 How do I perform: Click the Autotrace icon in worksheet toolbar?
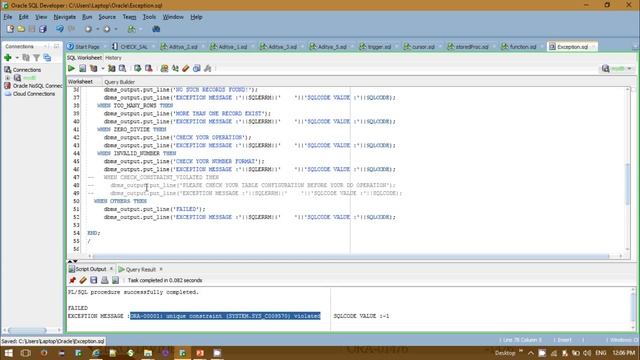click(x=111, y=69)
